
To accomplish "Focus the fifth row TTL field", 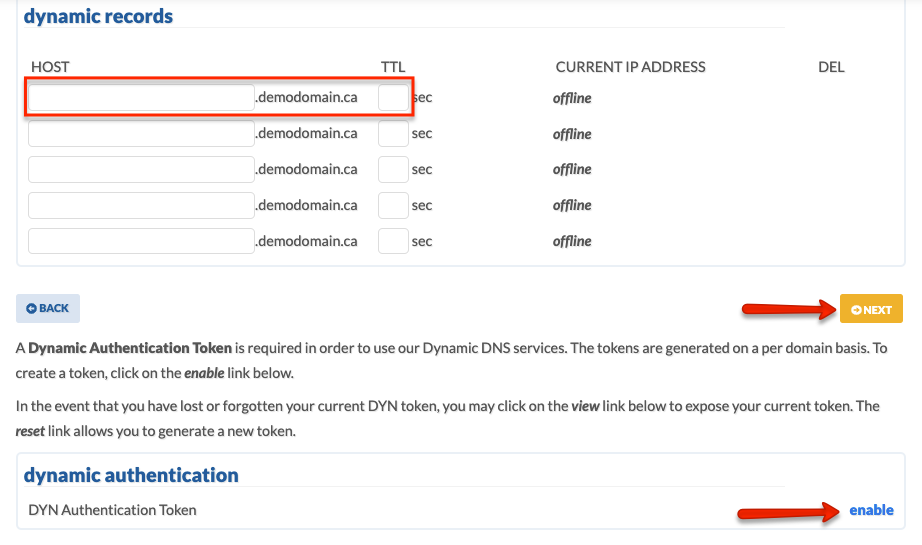I will click(x=393, y=241).
